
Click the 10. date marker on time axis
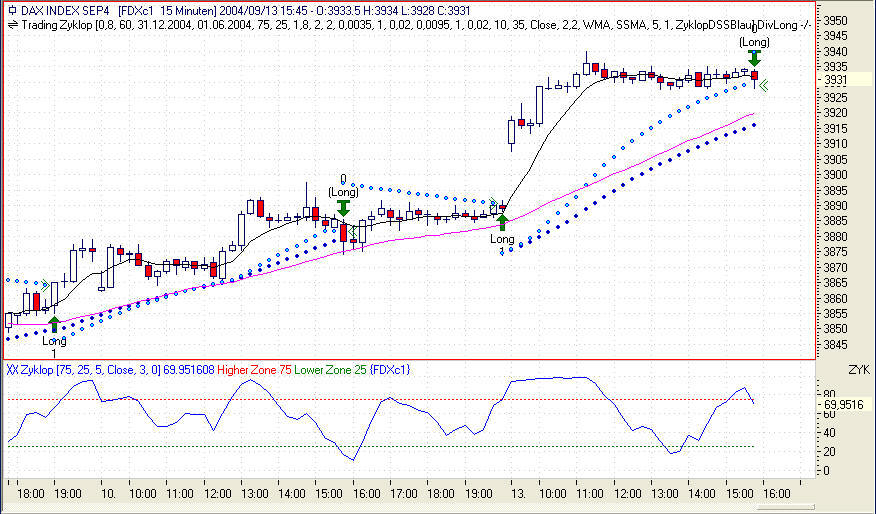(108, 494)
